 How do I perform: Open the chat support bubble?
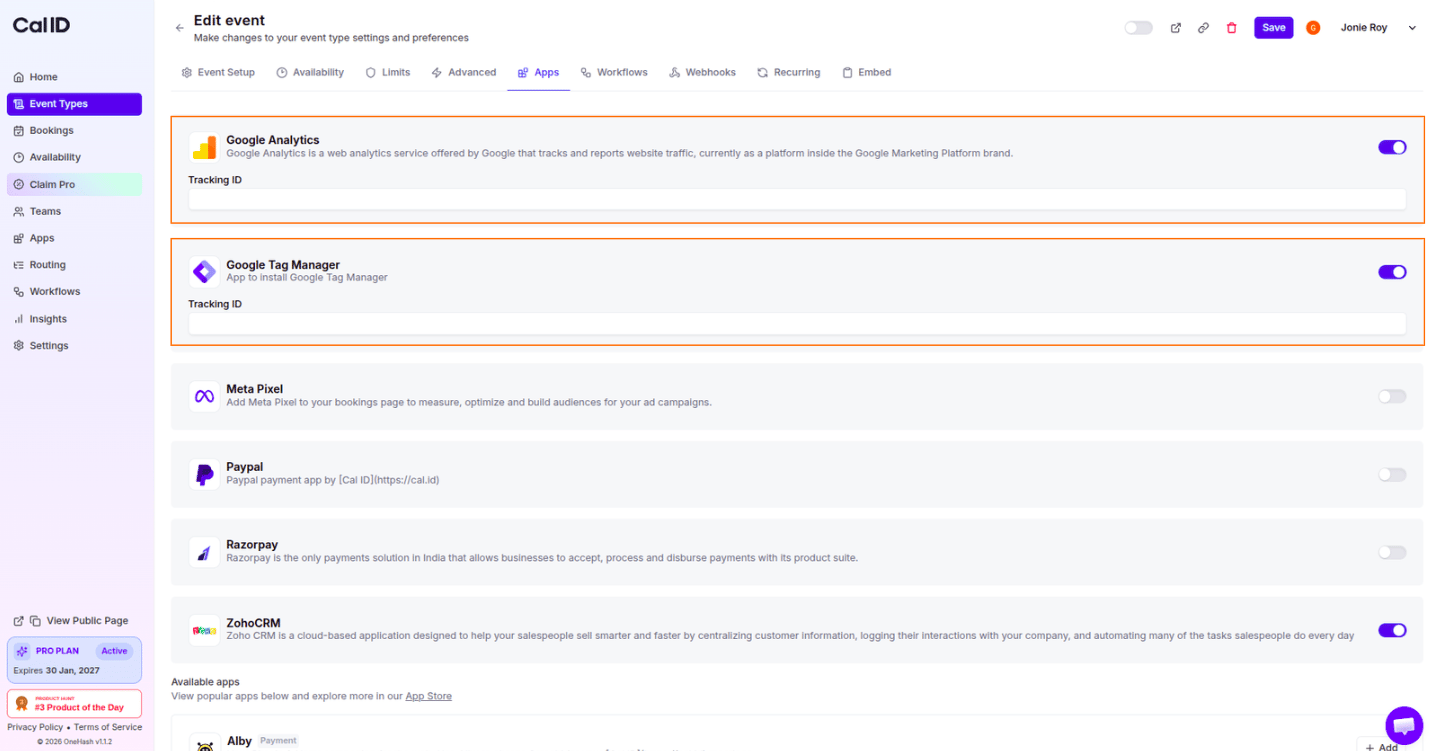click(x=1403, y=725)
